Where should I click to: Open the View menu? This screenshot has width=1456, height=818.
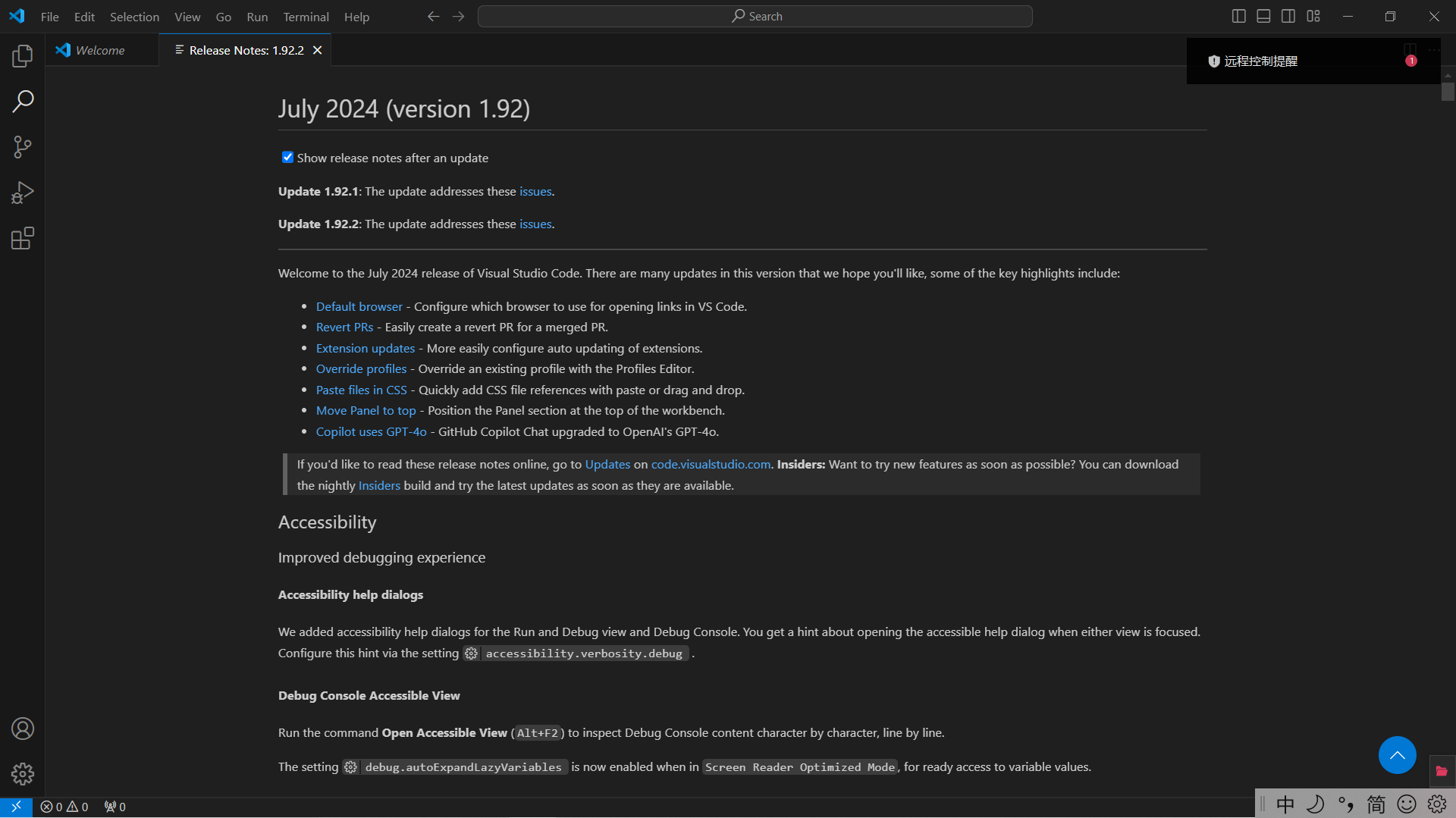[x=187, y=17]
